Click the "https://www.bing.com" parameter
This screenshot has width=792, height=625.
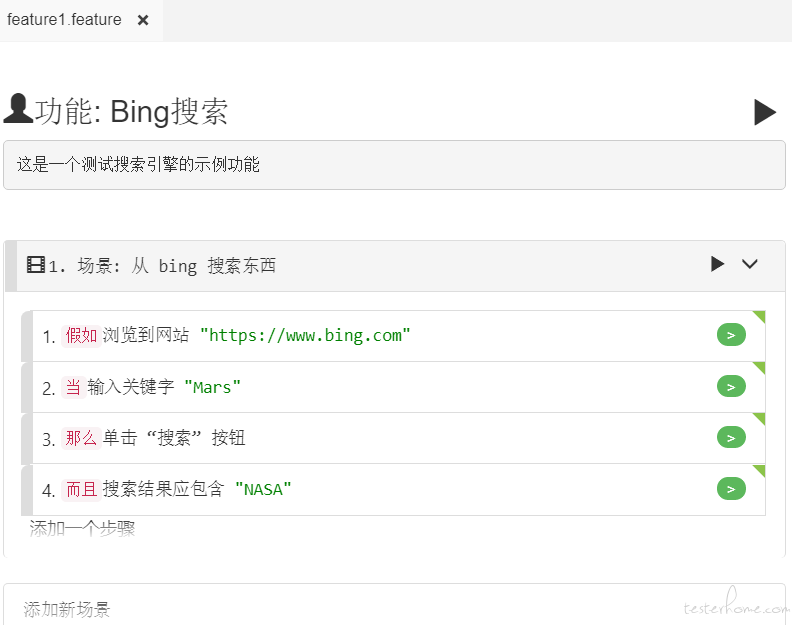pos(305,335)
